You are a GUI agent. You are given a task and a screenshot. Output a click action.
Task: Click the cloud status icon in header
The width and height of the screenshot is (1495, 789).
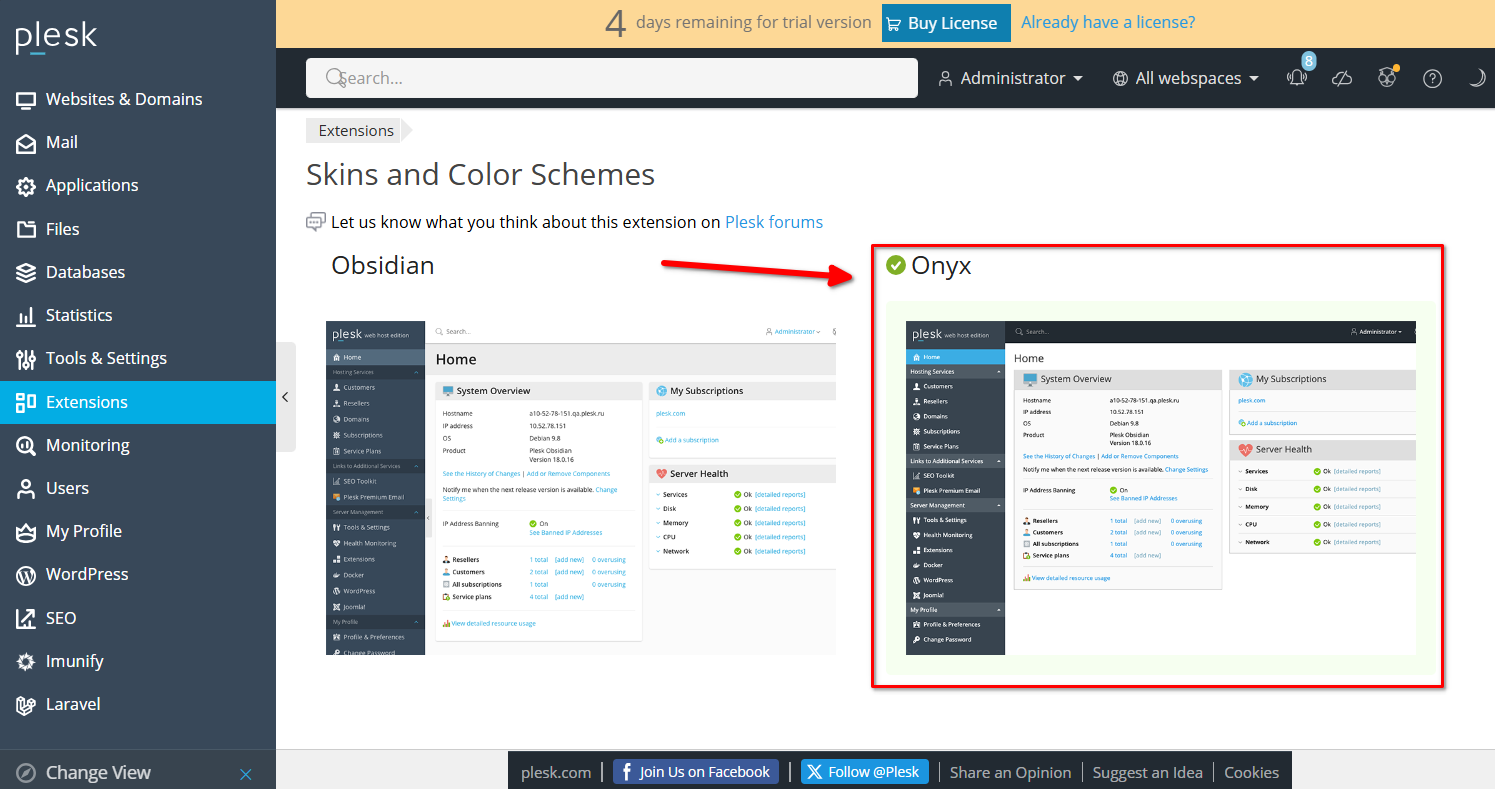[1342, 78]
